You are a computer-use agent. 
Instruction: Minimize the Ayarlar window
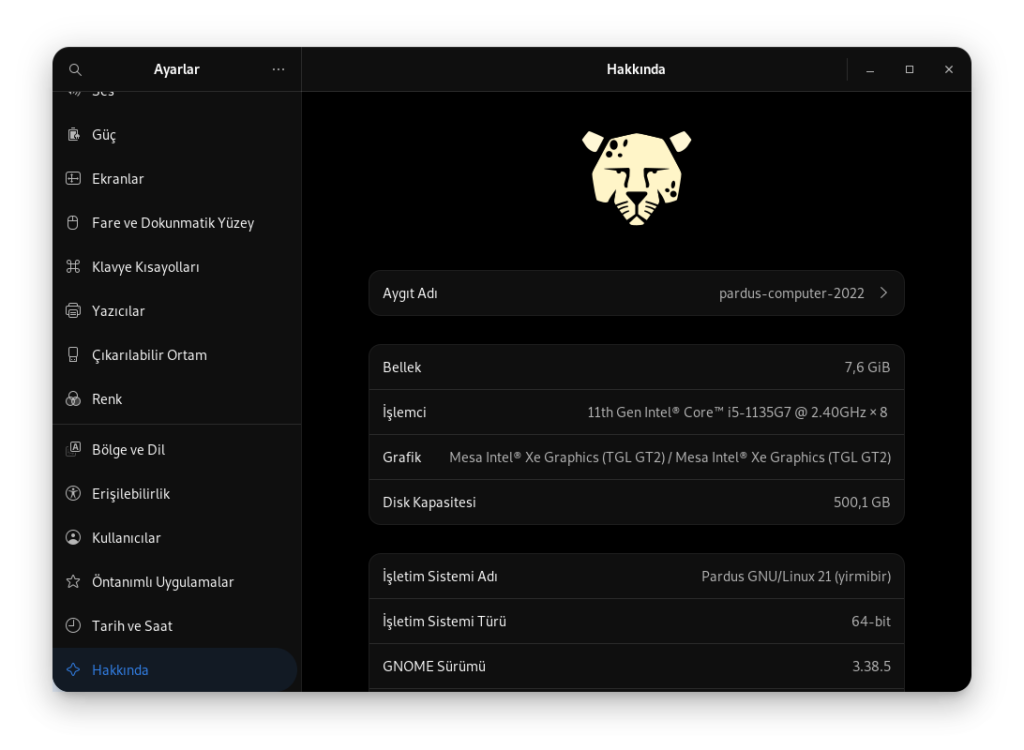(870, 69)
